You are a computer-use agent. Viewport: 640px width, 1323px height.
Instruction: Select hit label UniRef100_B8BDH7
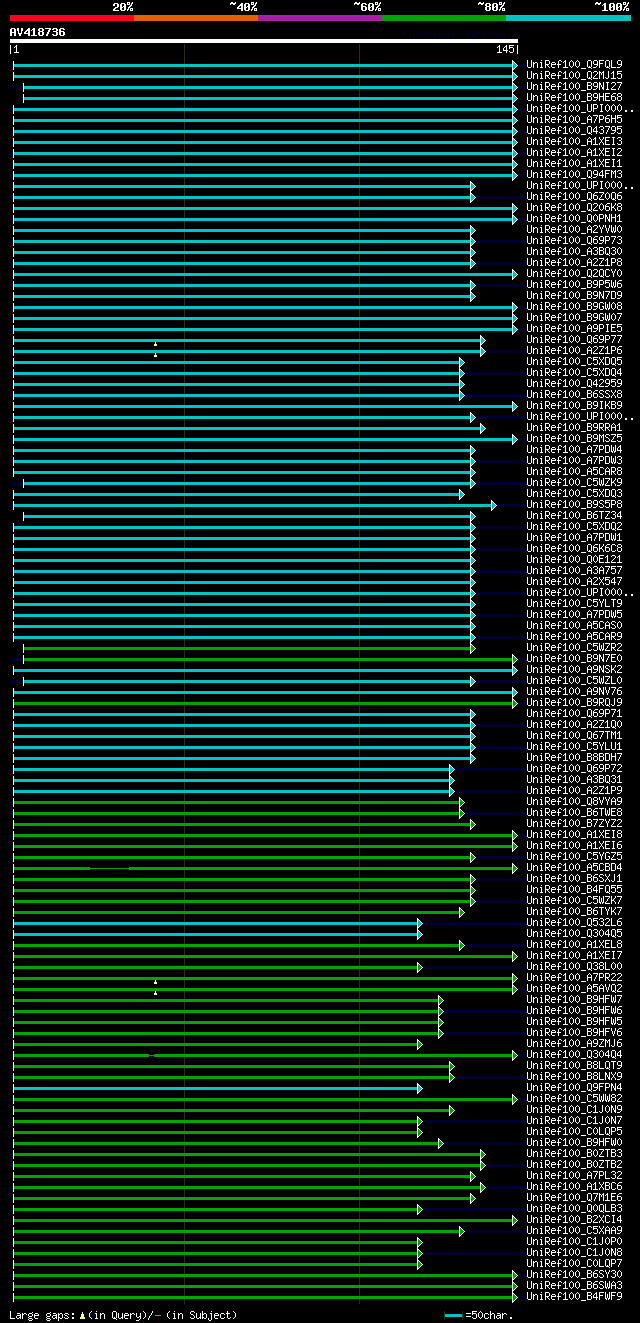(574, 757)
